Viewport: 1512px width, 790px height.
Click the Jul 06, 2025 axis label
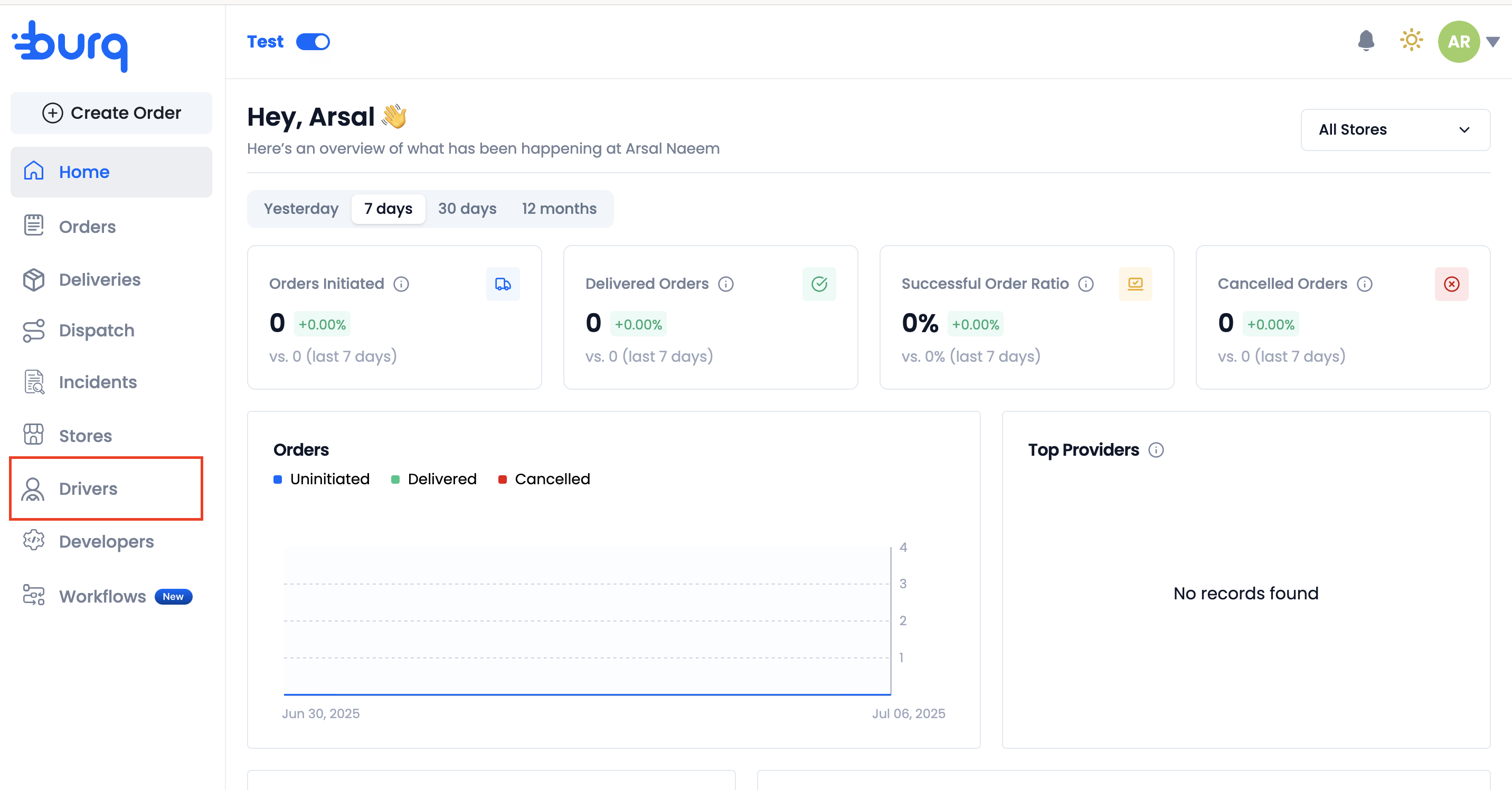909,714
